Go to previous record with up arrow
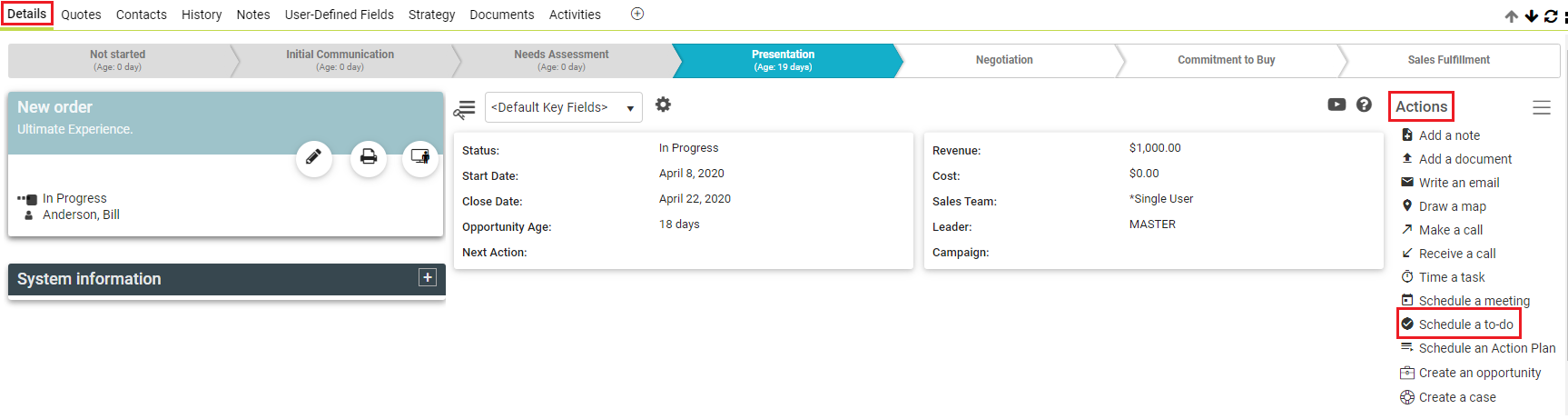1568x419 pixels. click(1512, 16)
